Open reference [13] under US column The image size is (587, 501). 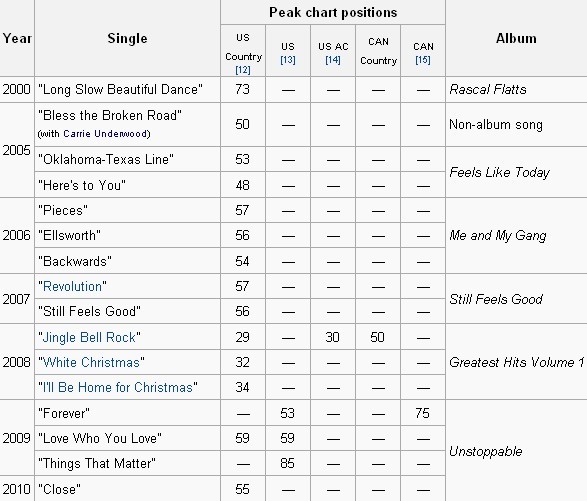[288, 60]
